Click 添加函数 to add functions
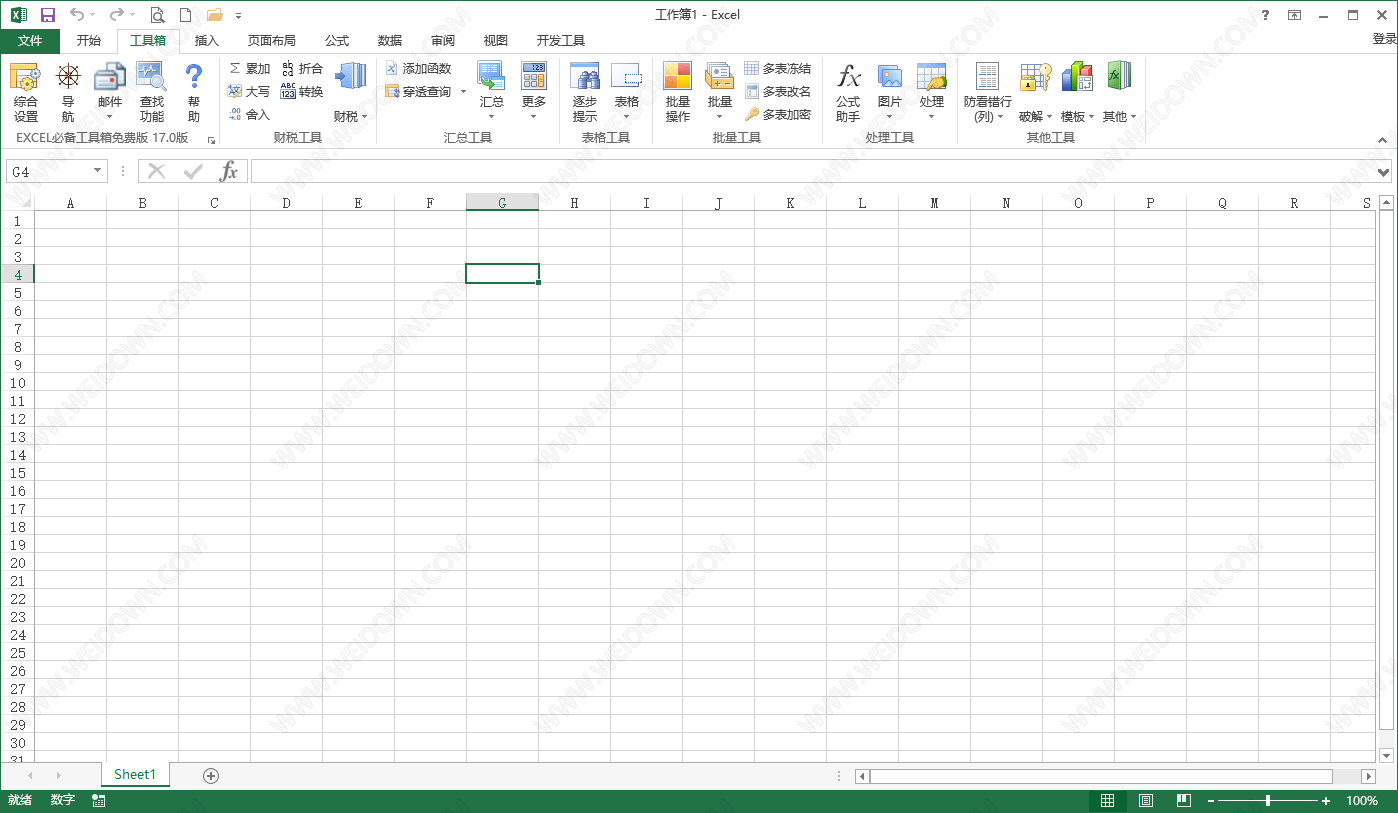 [x=418, y=68]
